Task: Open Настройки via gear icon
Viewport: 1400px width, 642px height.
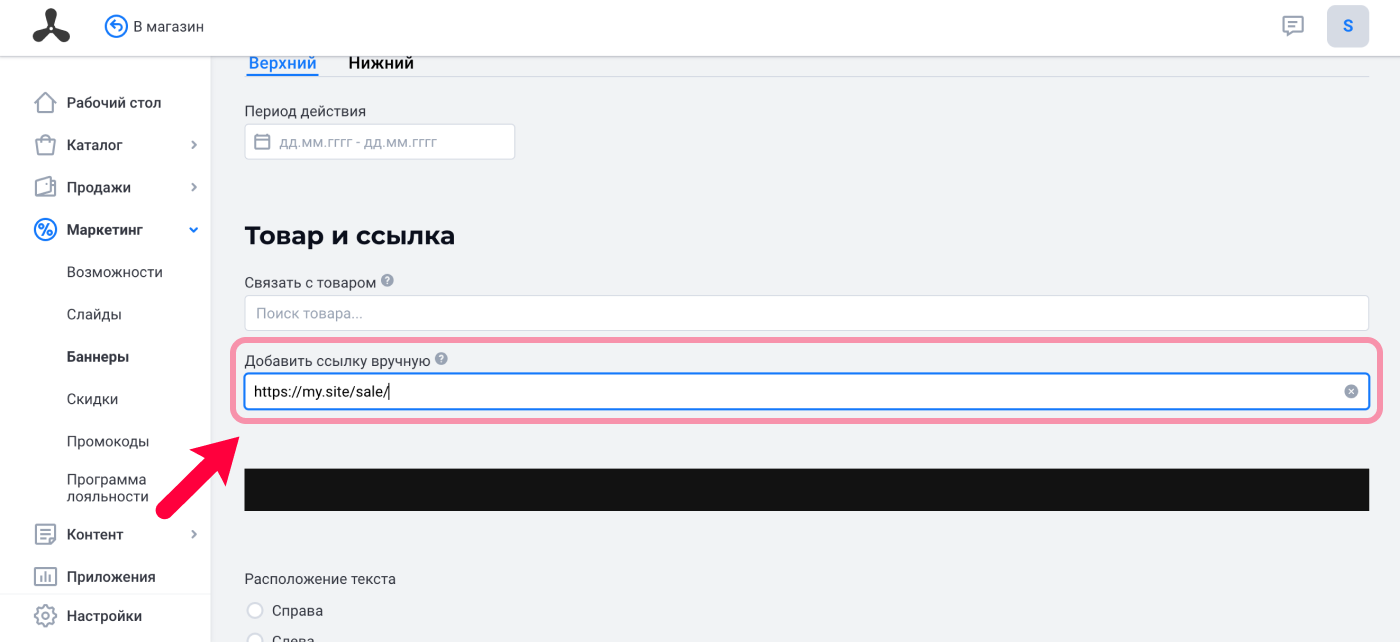Action: (x=45, y=616)
